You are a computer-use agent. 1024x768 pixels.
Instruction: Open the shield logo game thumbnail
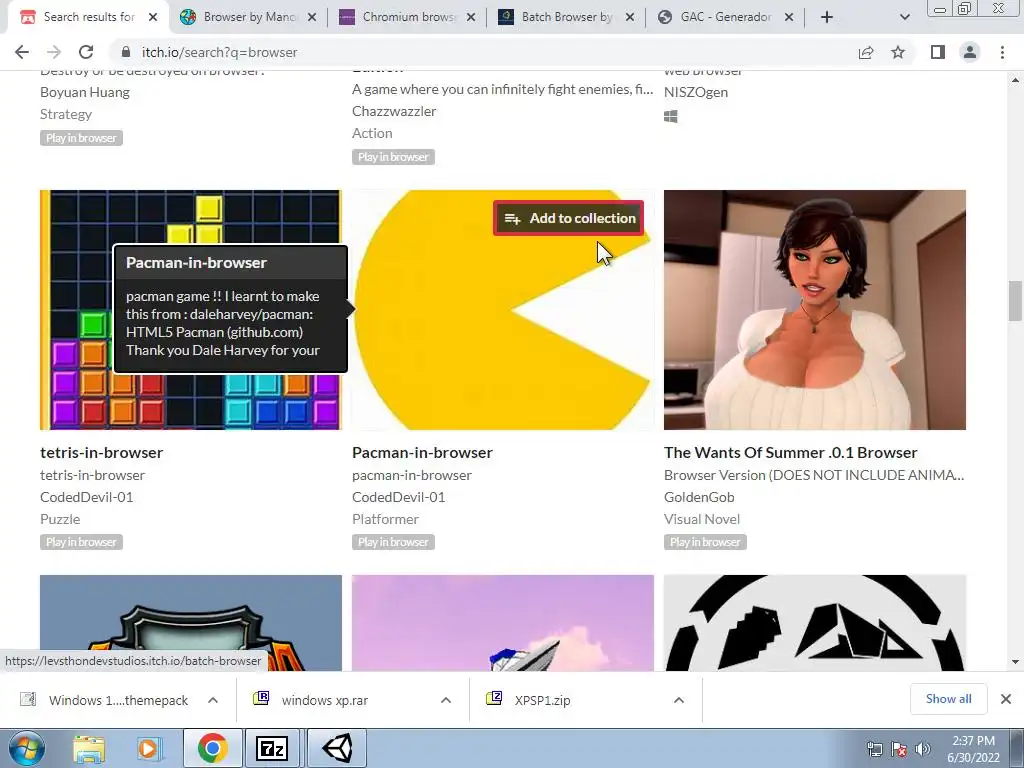(191, 622)
